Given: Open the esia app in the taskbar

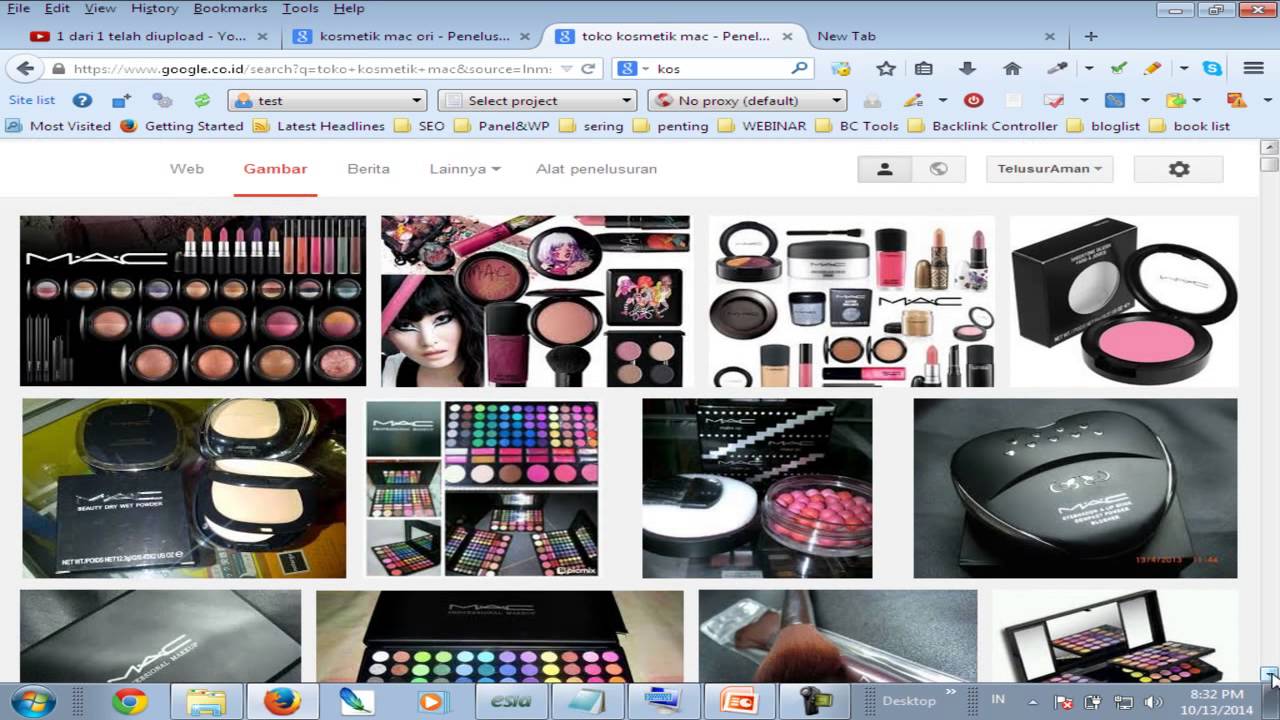Looking at the screenshot, I should click(510, 701).
